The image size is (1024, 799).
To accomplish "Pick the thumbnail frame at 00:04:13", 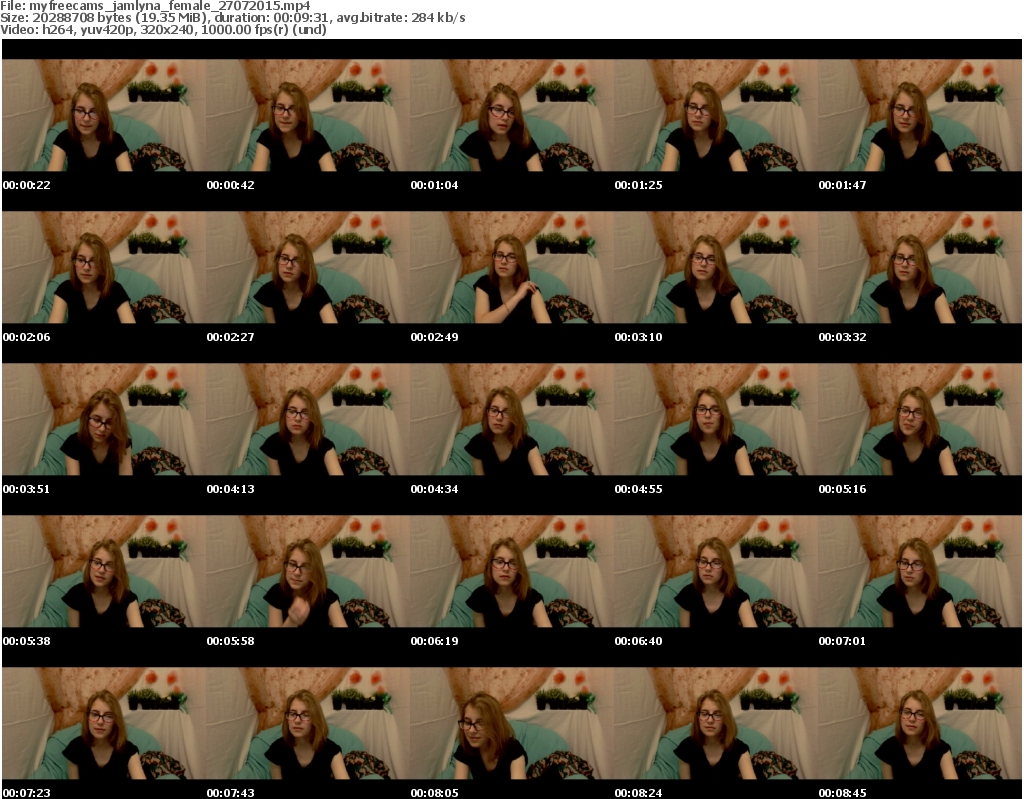I will (308, 419).
